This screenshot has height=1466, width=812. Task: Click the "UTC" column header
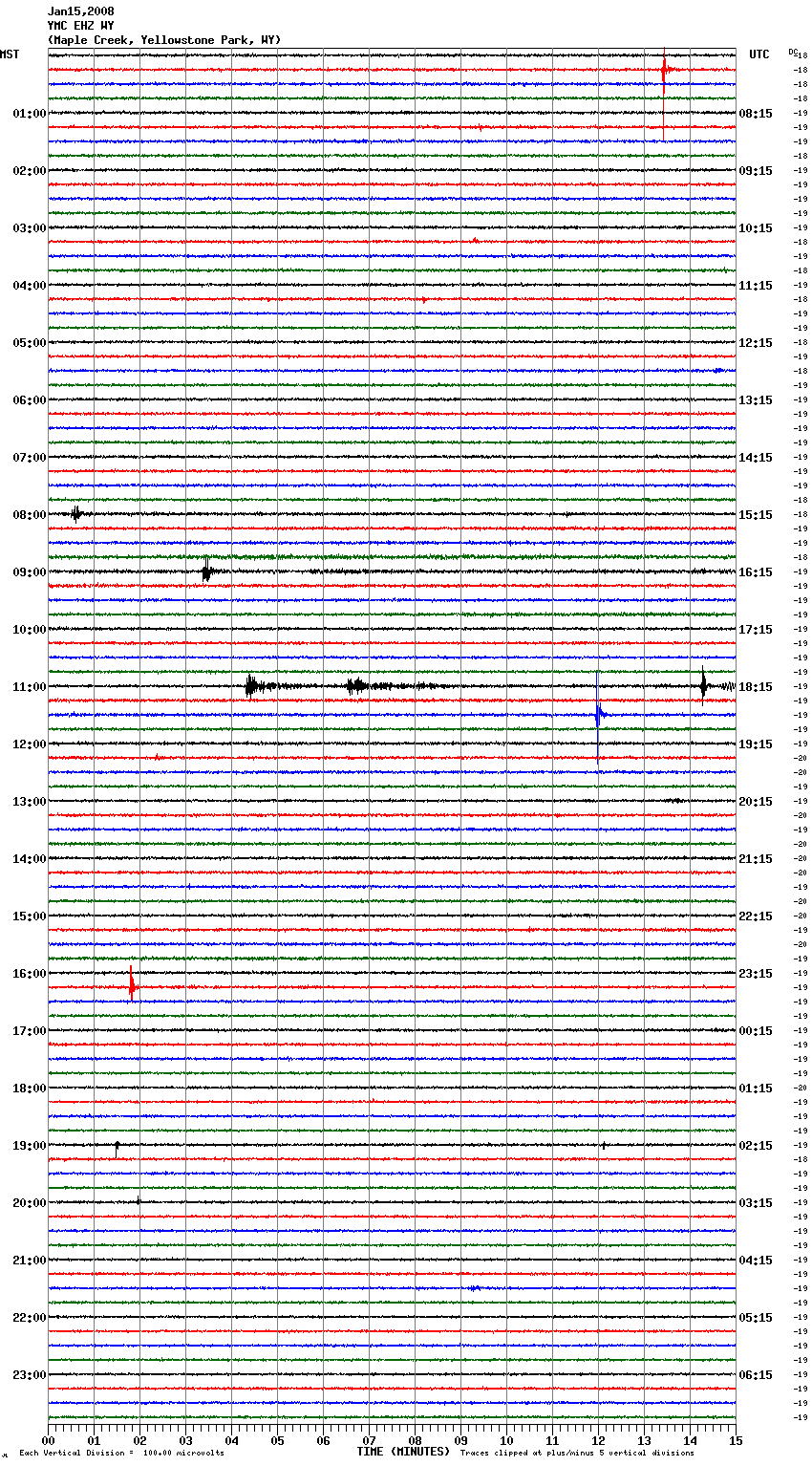[759, 54]
